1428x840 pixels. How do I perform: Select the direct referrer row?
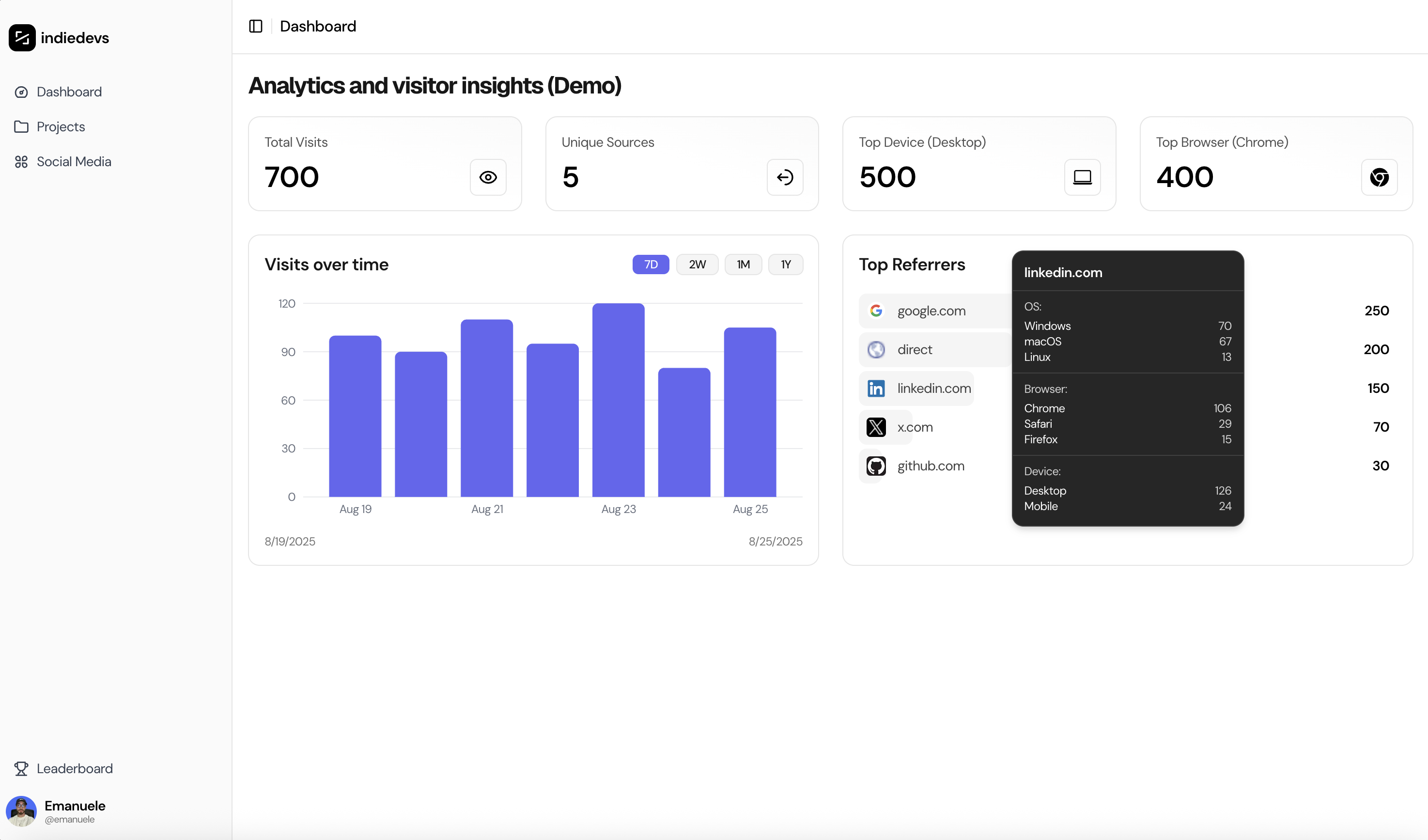coord(1128,350)
